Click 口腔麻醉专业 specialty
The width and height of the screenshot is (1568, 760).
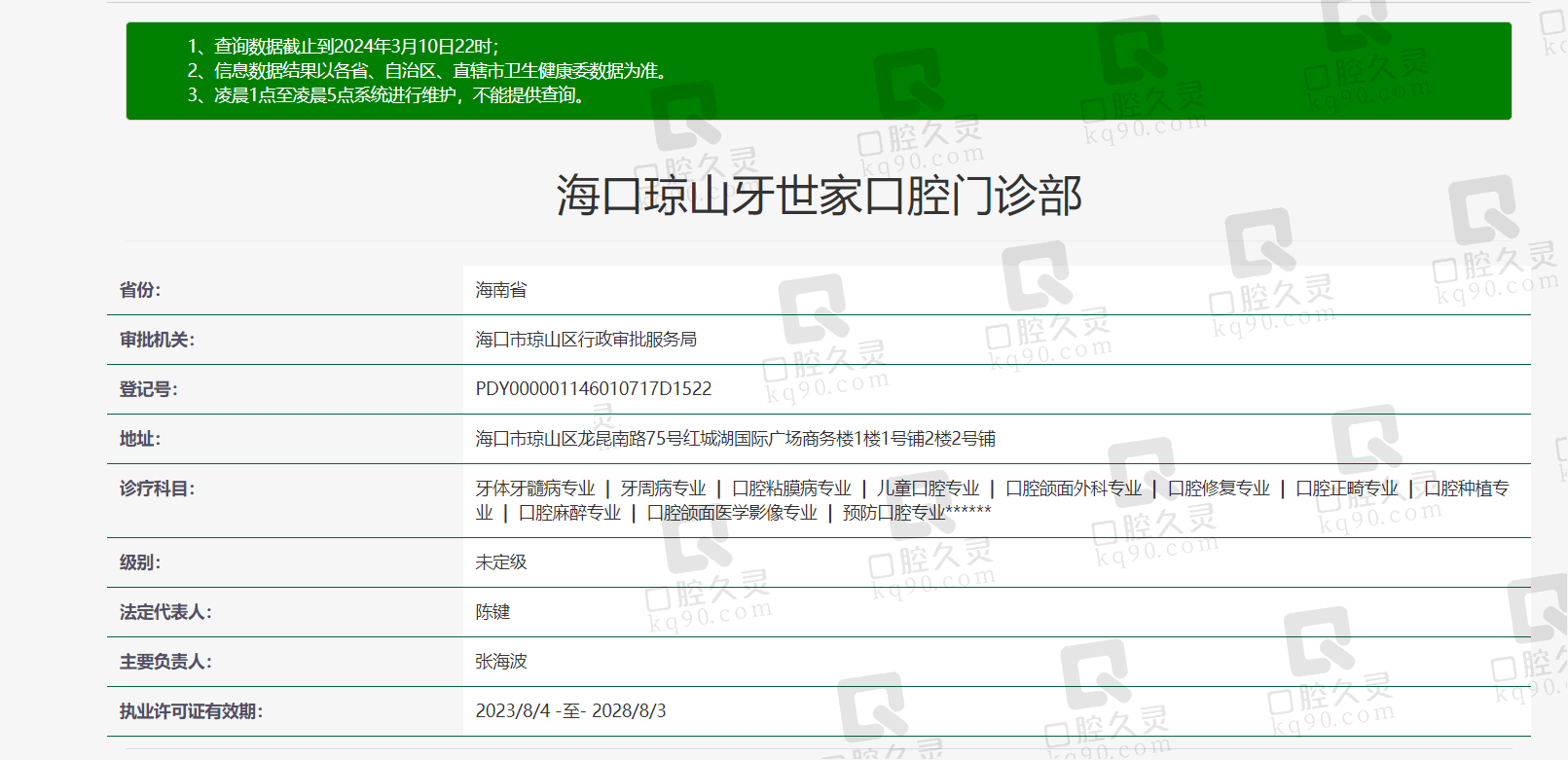[x=569, y=513]
